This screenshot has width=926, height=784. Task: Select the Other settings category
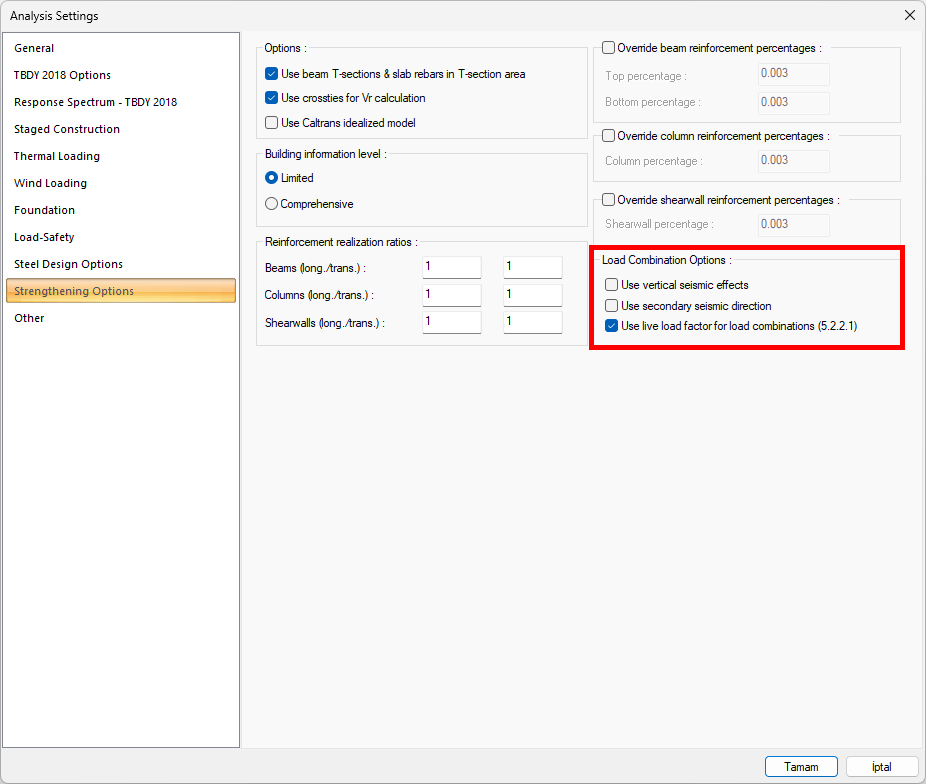[29, 318]
